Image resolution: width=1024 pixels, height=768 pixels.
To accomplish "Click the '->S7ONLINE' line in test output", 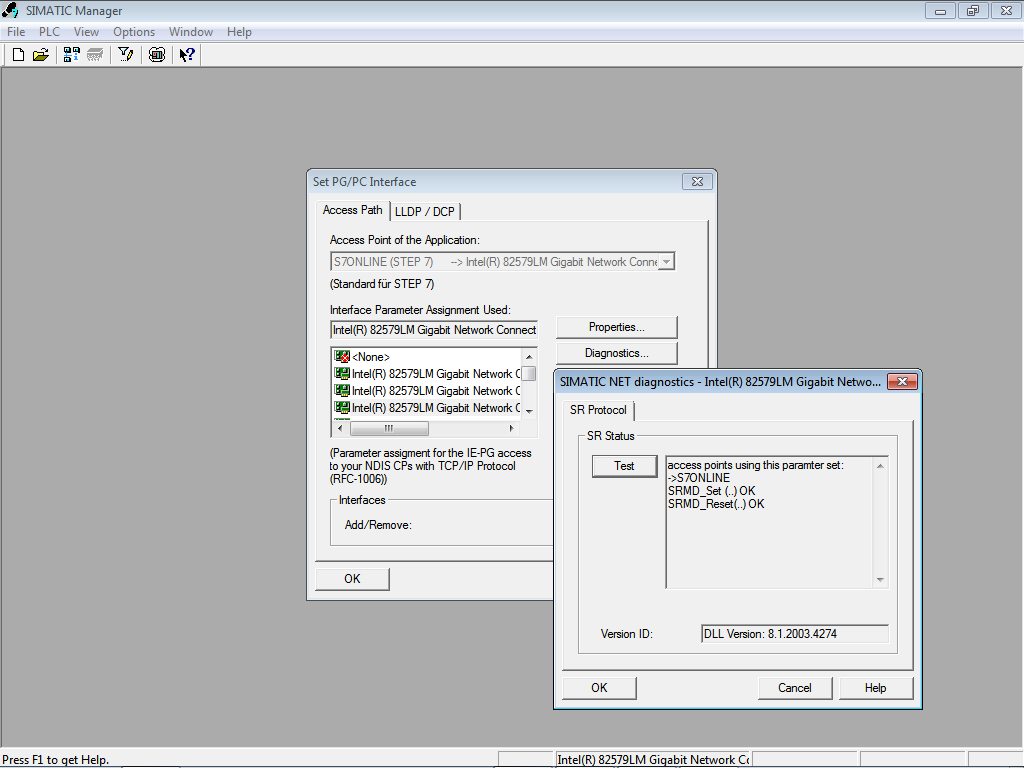I will click(699, 478).
